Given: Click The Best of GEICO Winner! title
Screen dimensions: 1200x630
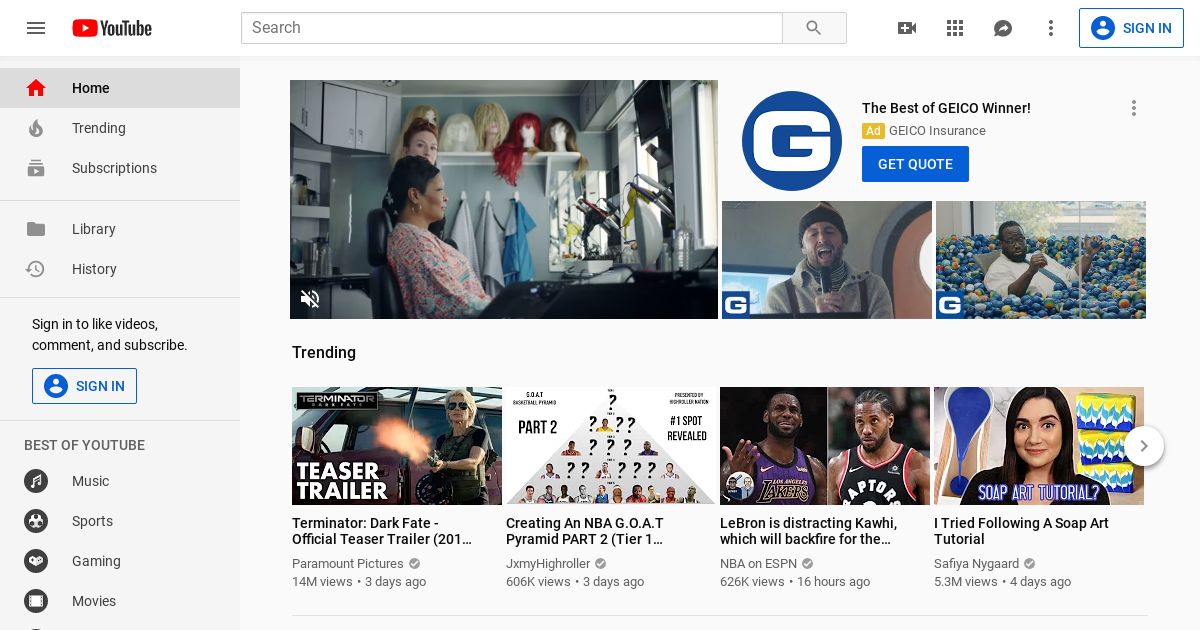Looking at the screenshot, I should (946, 108).
